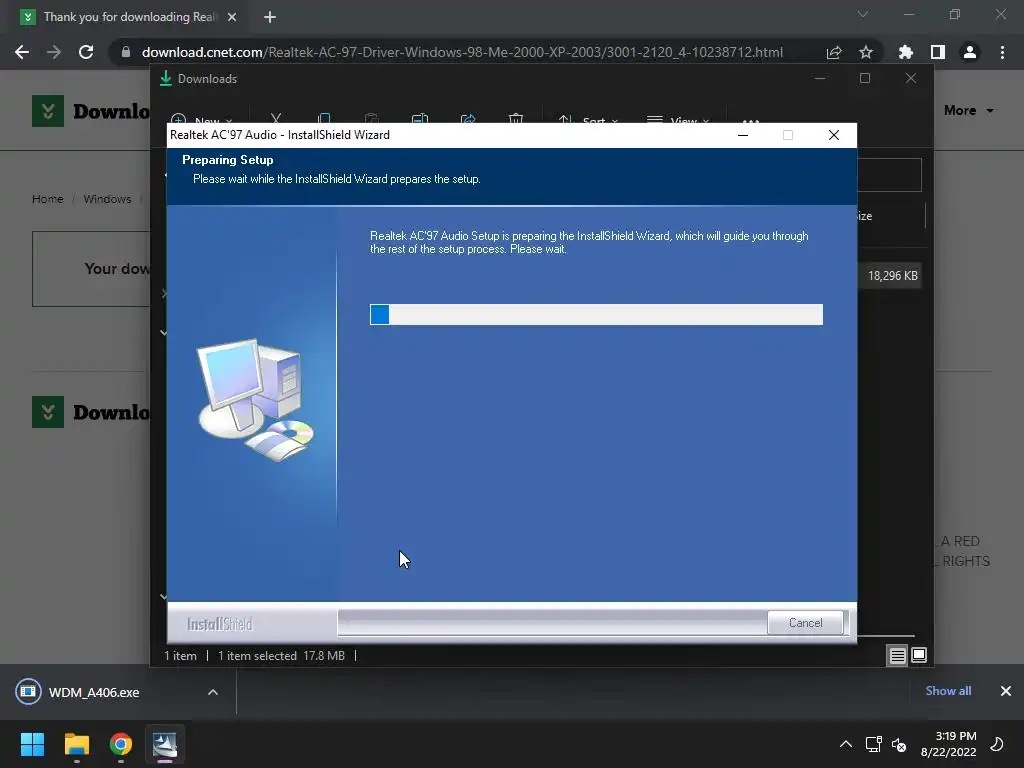Click the address bar with download.cnet.com URL
The image size is (1024, 768).
pos(462,52)
